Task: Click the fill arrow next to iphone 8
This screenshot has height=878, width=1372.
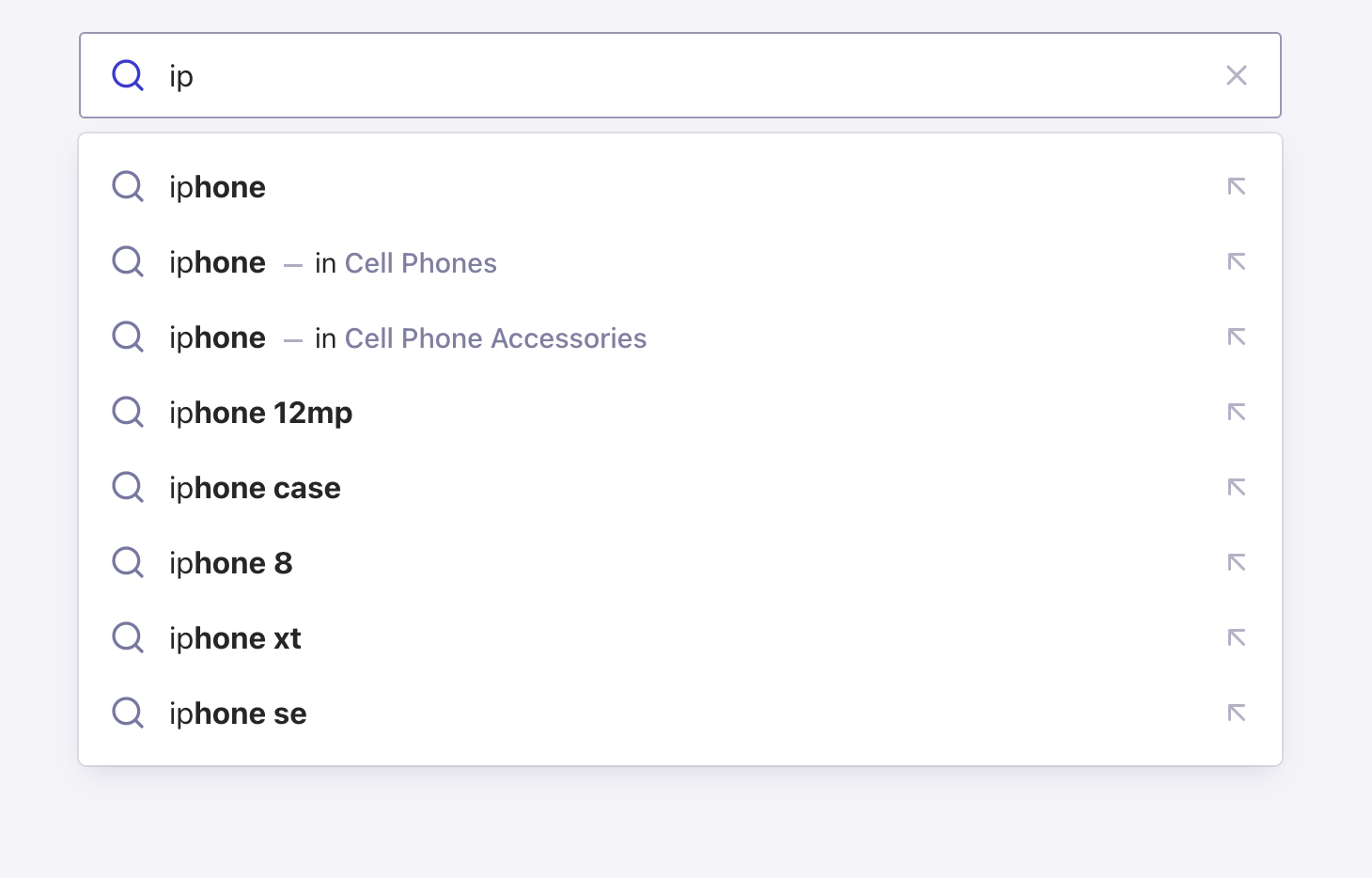Action: 1237,562
